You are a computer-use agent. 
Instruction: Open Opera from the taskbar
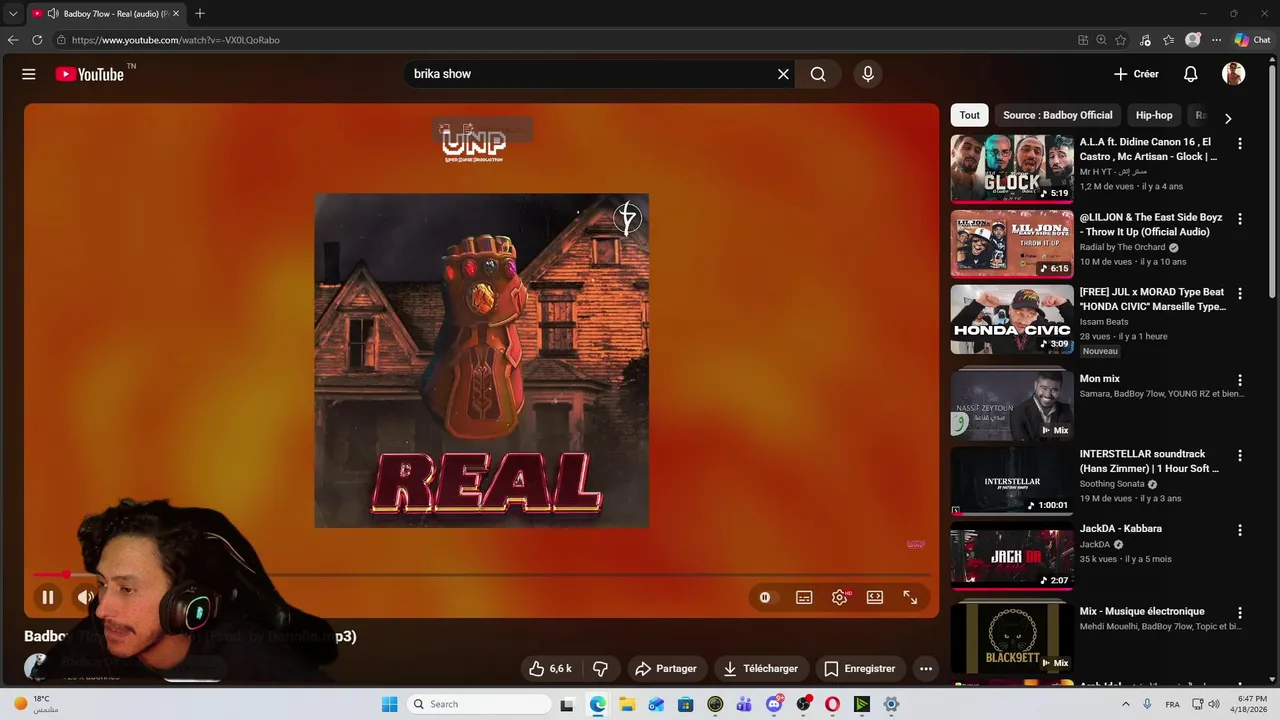[x=833, y=704]
